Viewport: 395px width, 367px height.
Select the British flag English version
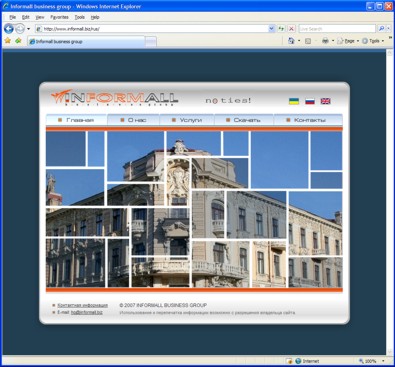[325, 101]
